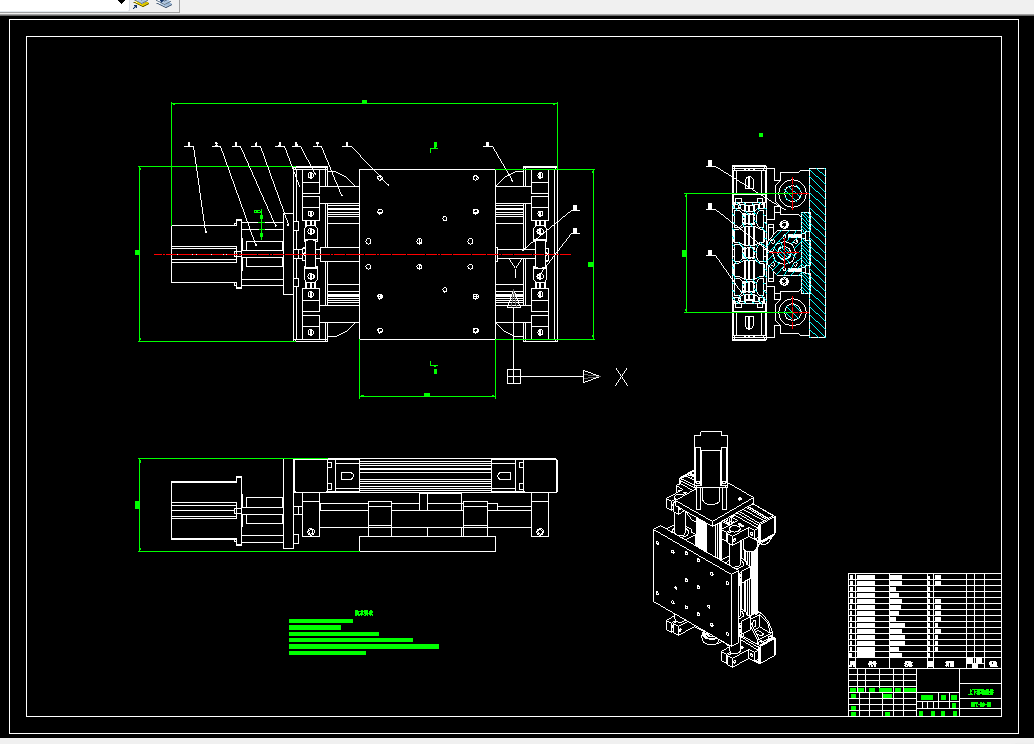Viewport: 1034px width, 744px height.
Task: Click the UCS origin square icon
Action: [x=514, y=377]
